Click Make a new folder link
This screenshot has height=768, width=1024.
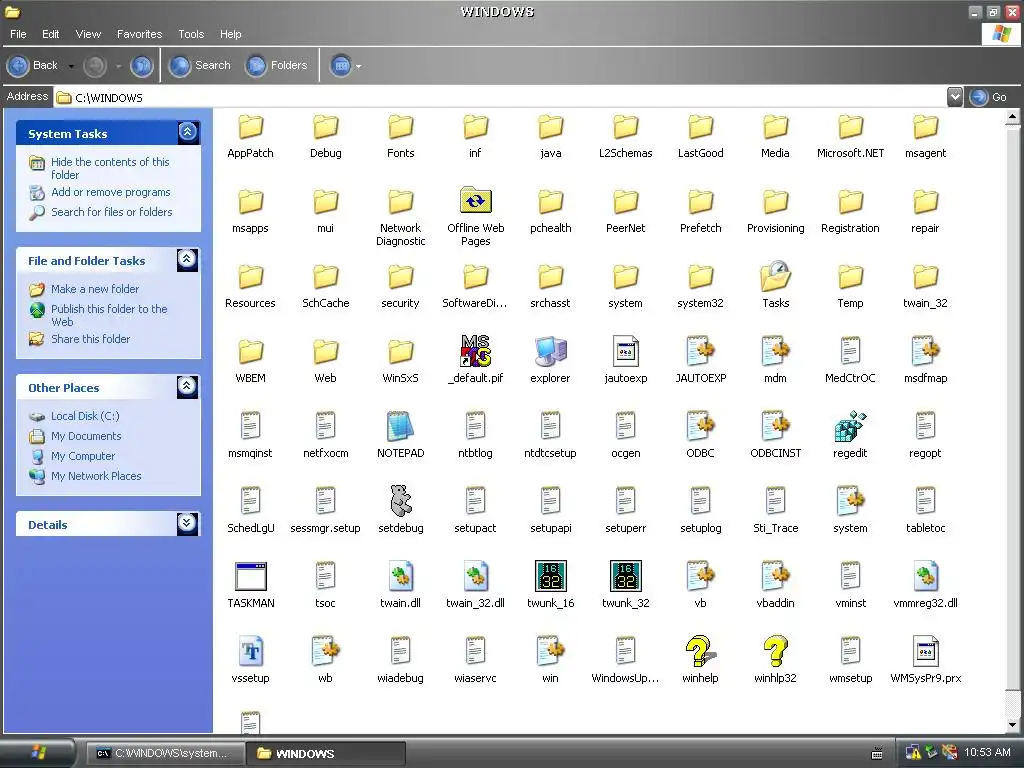(95, 289)
